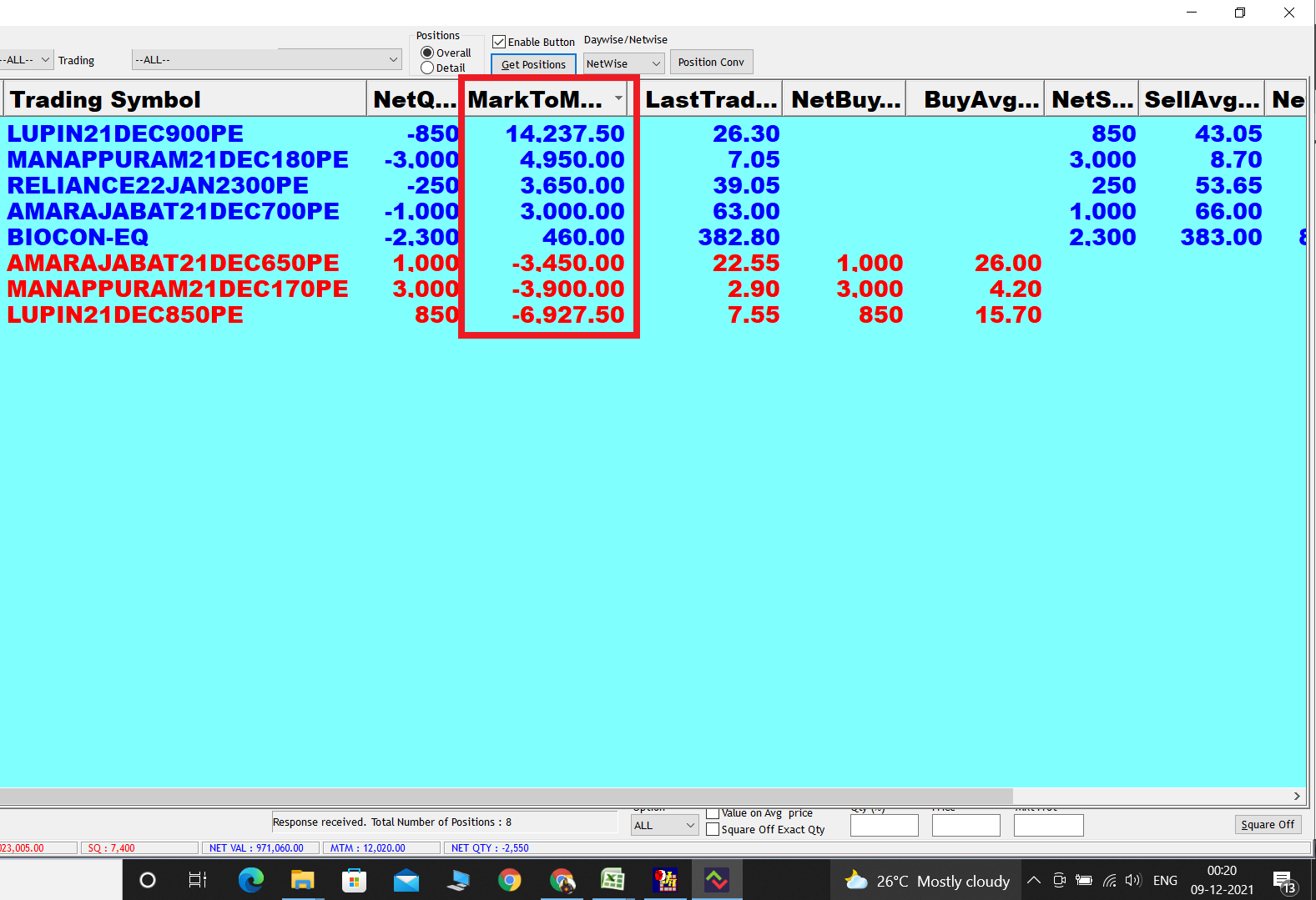Viewport: 1316px width, 900px height.
Task: Open the Trading --ALL-- combo box
Action: click(x=266, y=60)
